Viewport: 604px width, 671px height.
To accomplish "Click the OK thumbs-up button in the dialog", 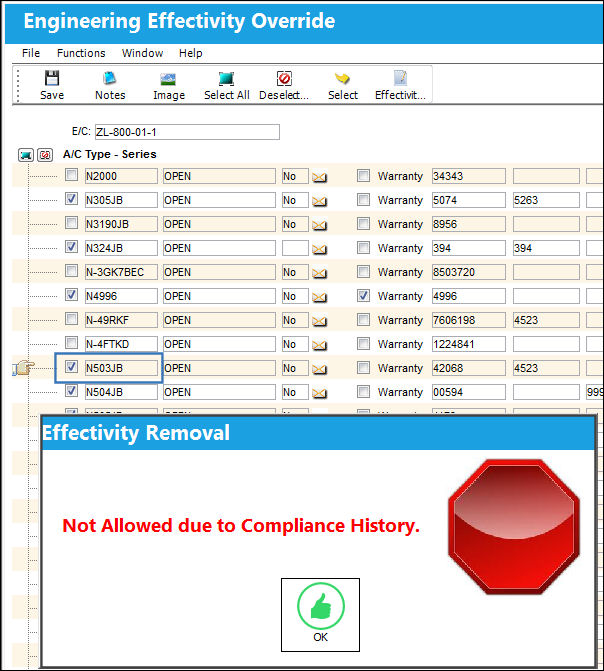I will (x=320, y=615).
